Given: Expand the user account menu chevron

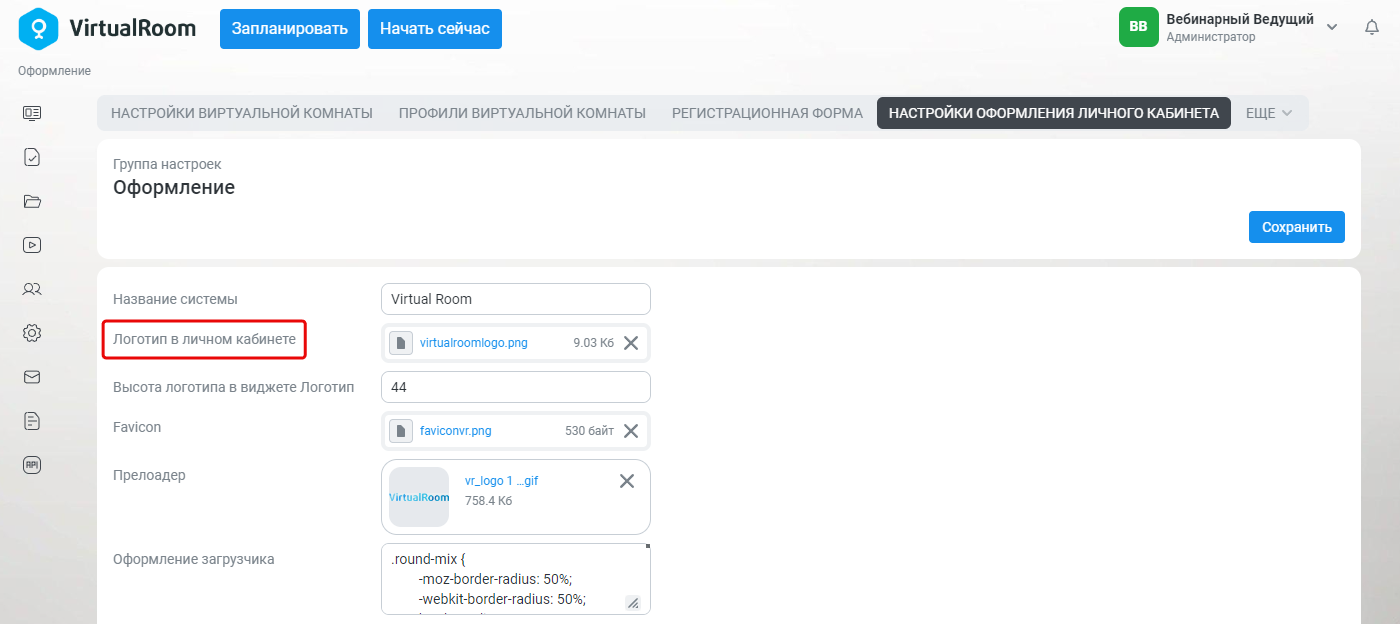Looking at the screenshot, I should pyautogui.click(x=1332, y=28).
